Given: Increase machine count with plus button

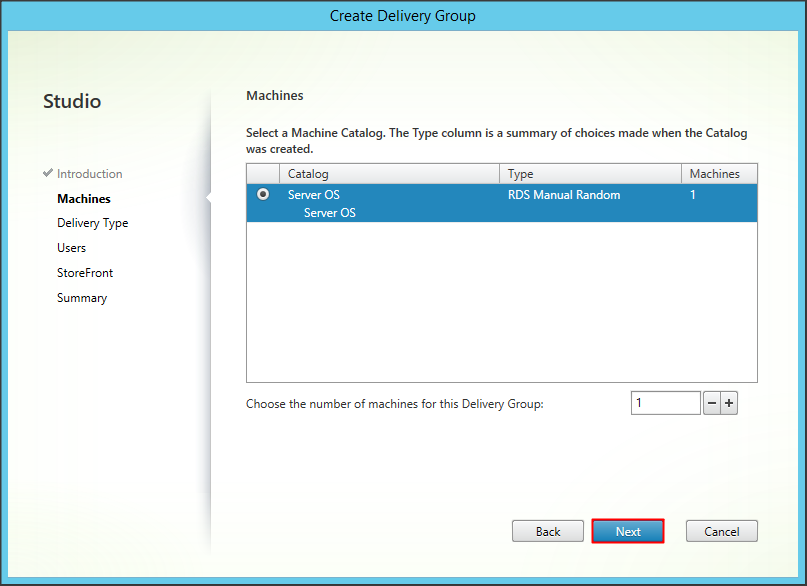Looking at the screenshot, I should point(729,403).
